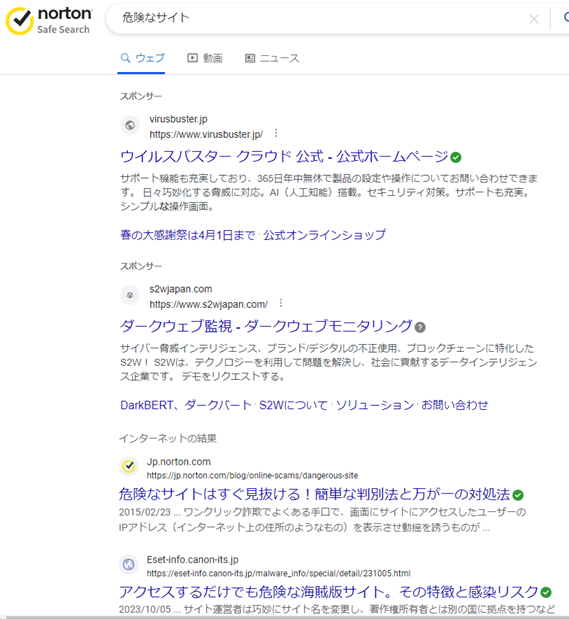Select the ウェブ tab
The image size is (569, 619).
pyautogui.click(x=142, y=58)
